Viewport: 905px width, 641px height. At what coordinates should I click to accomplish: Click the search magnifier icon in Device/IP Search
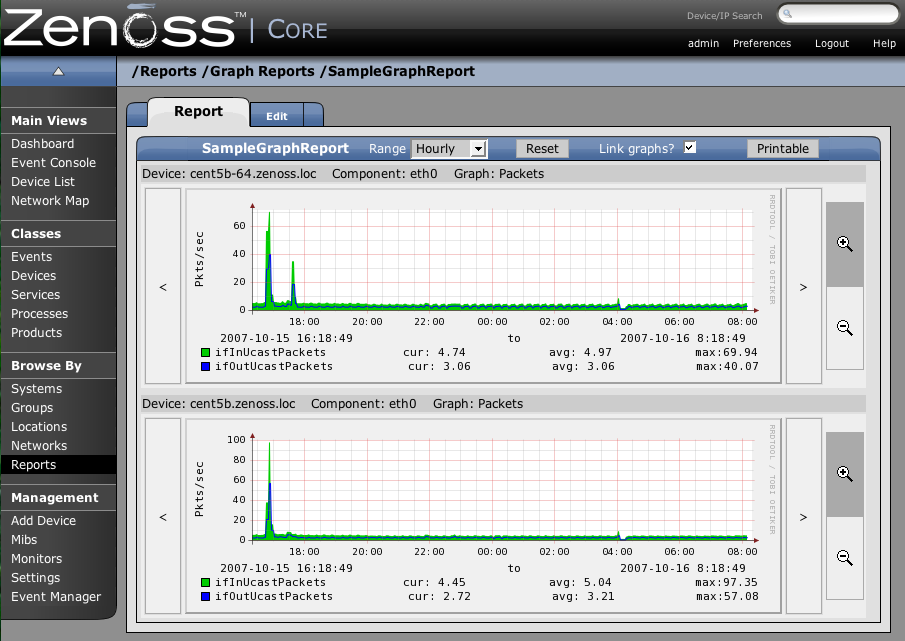(x=787, y=14)
